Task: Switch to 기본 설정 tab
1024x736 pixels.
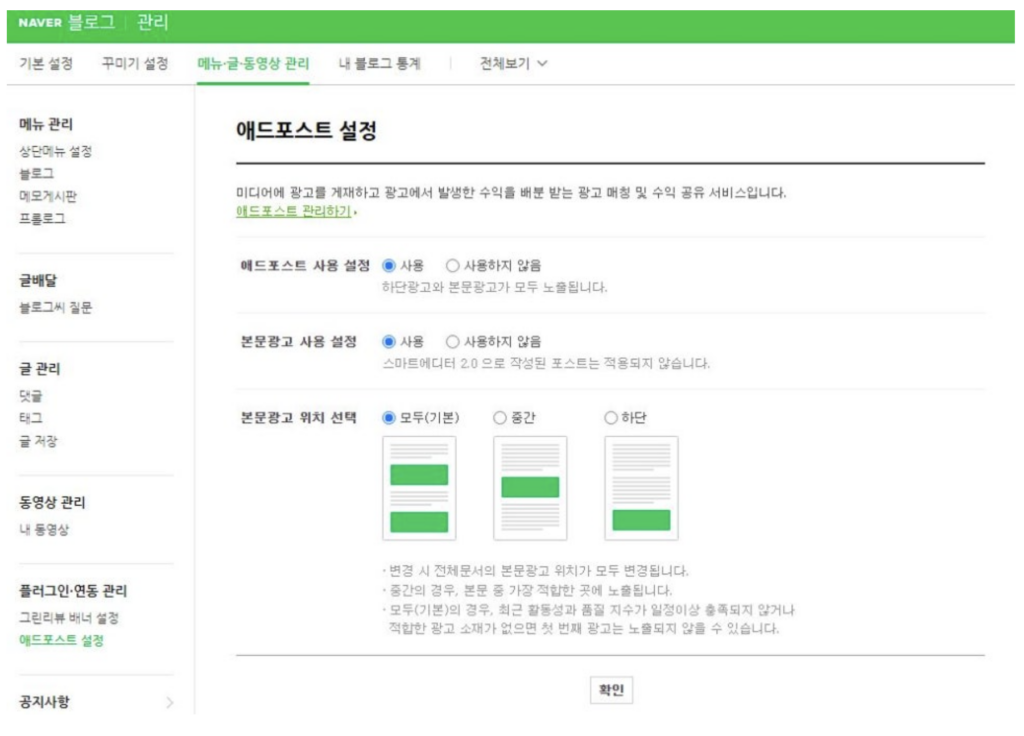Action: click(46, 63)
